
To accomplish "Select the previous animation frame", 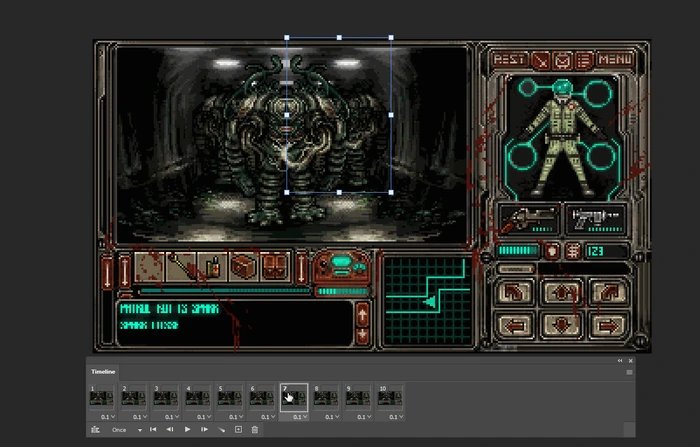I will [x=170, y=429].
